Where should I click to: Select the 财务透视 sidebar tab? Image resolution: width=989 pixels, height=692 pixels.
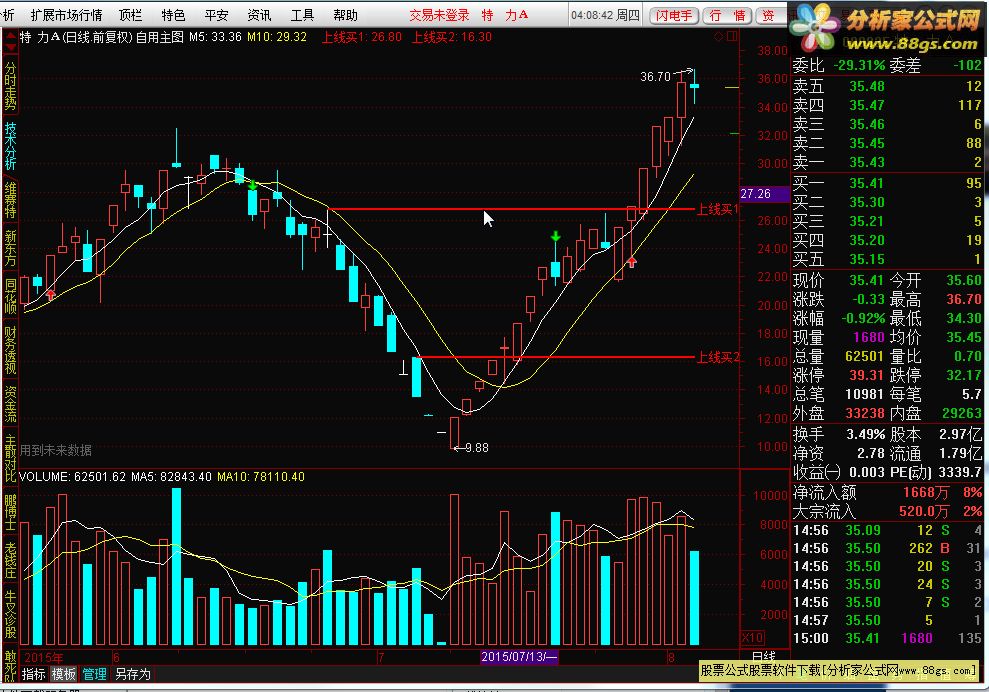coord(10,351)
